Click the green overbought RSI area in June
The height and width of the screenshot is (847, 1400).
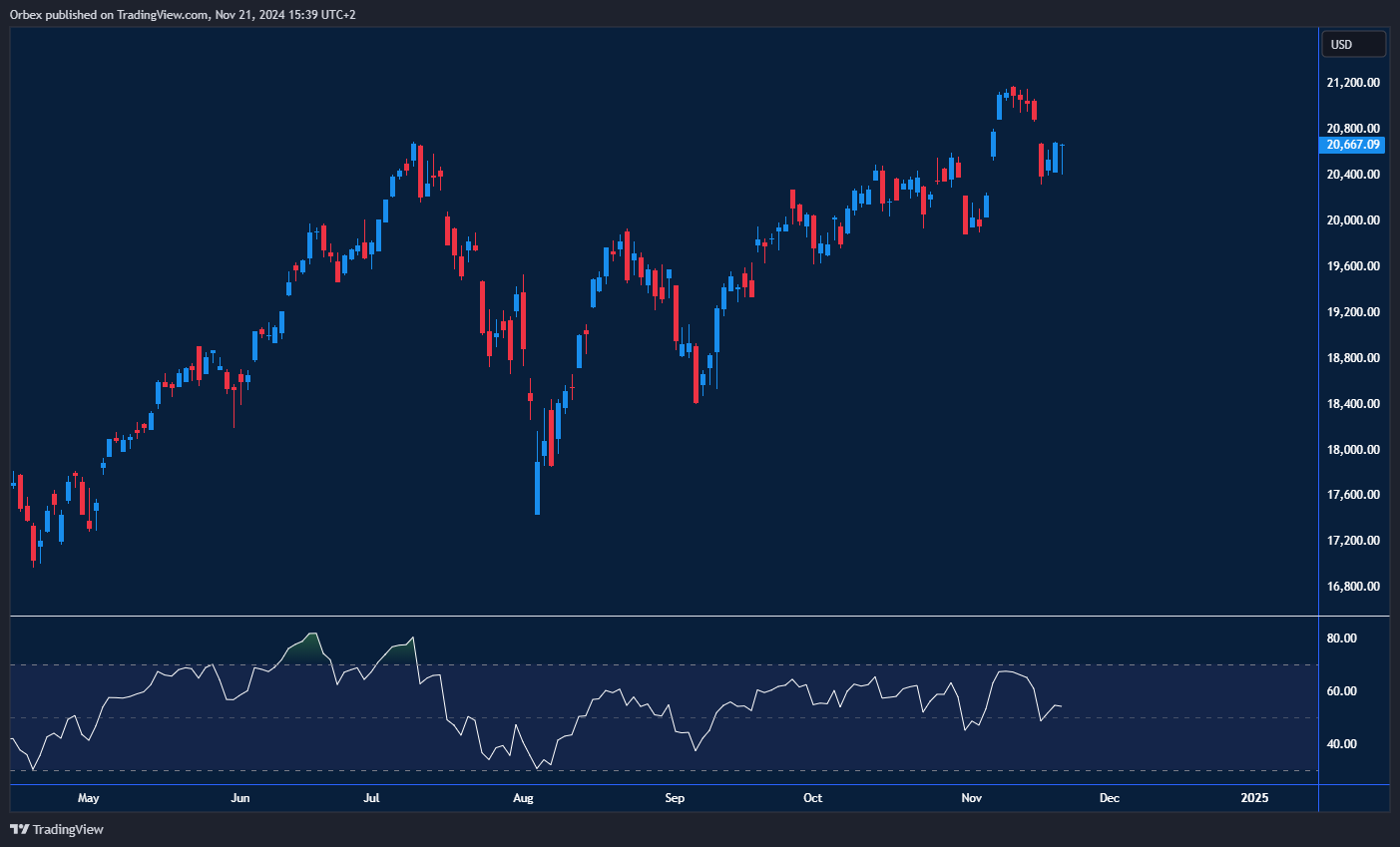306,648
